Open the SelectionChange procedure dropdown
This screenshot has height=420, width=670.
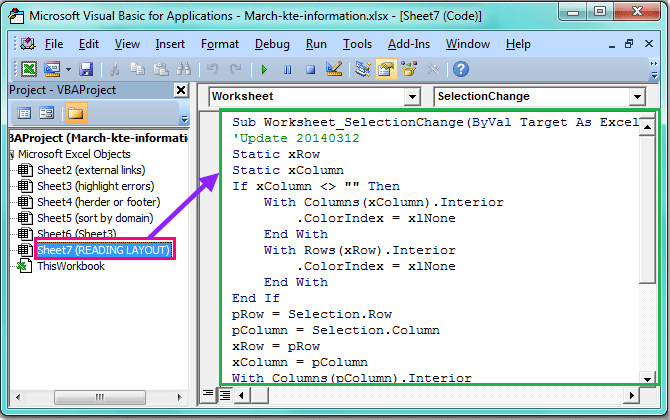637,97
